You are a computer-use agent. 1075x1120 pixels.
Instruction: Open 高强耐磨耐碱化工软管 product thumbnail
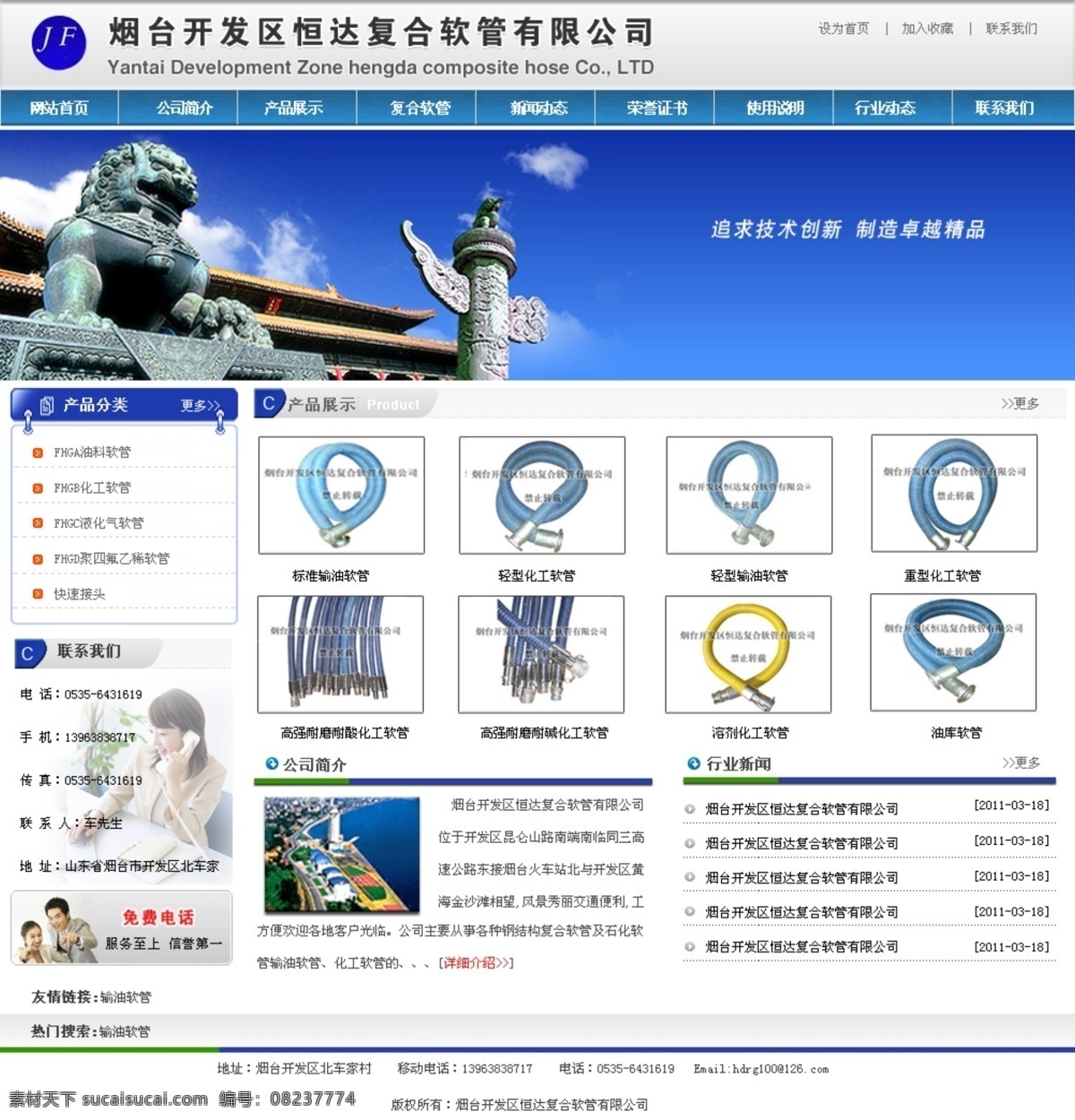541,654
